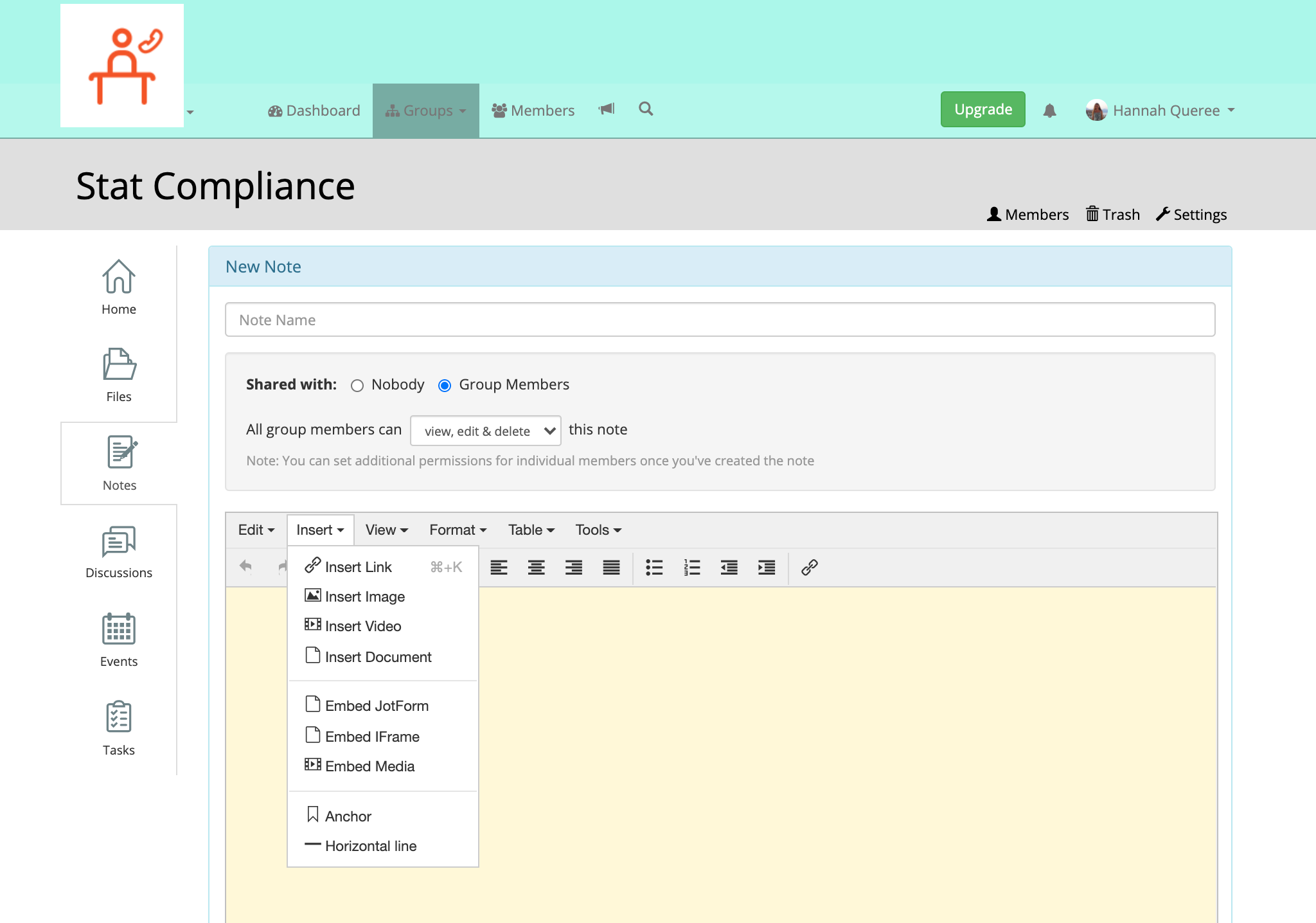Align text right in the editor

click(x=574, y=567)
